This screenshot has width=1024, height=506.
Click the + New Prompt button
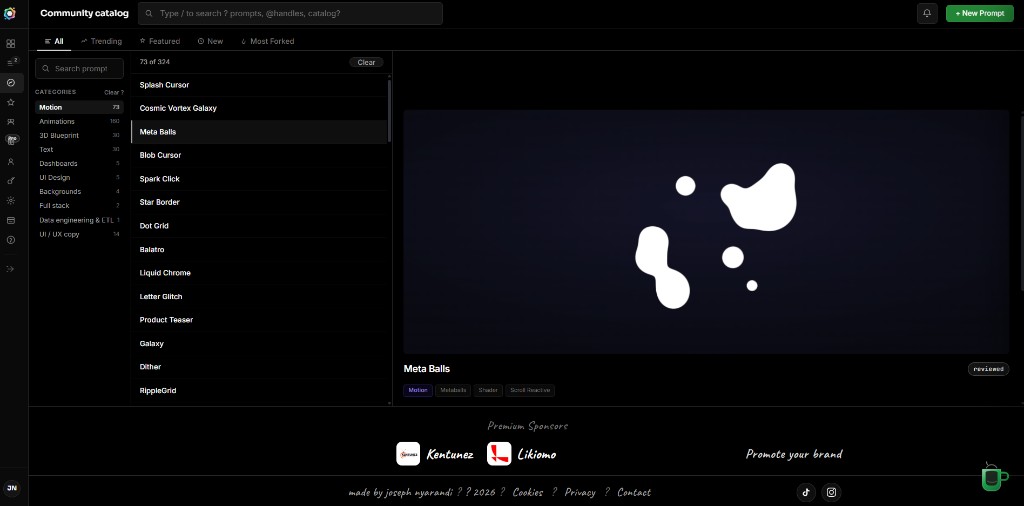pyautogui.click(x=980, y=13)
